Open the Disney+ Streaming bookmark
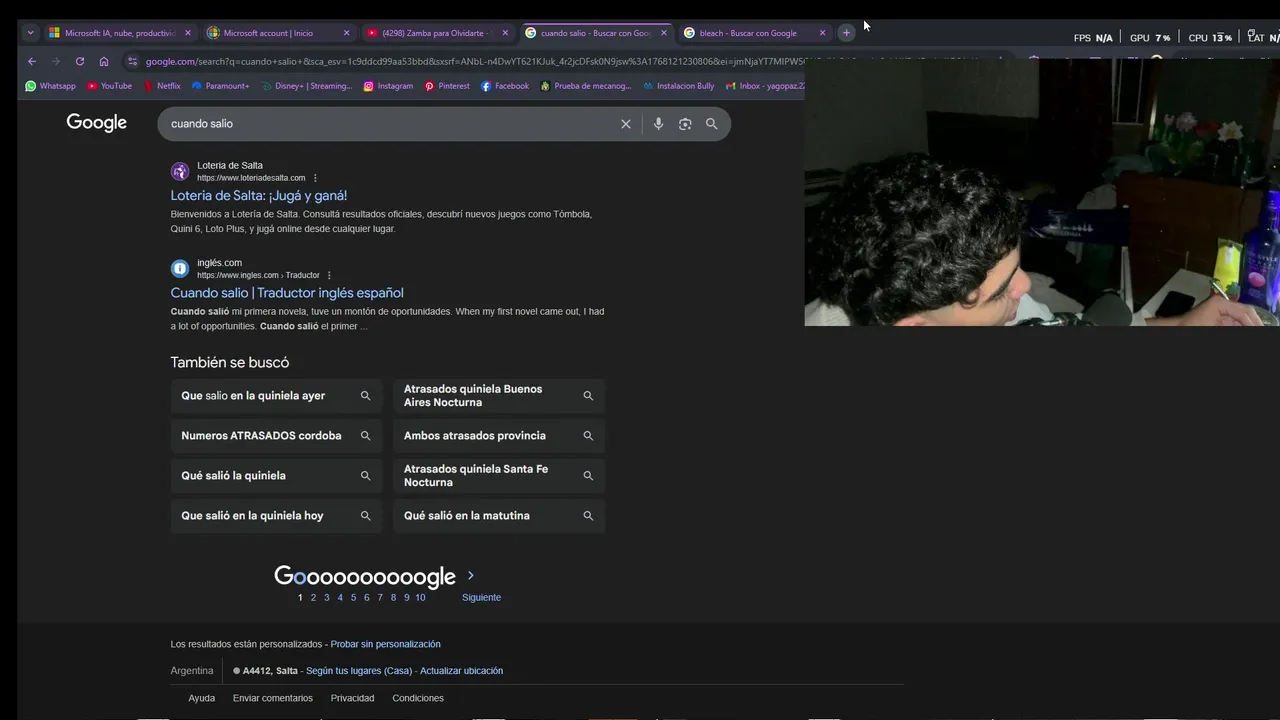 click(307, 86)
